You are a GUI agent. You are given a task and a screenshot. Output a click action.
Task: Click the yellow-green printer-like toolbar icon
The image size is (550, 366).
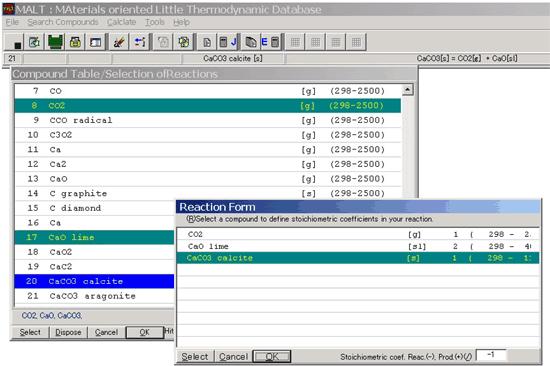tap(75, 42)
